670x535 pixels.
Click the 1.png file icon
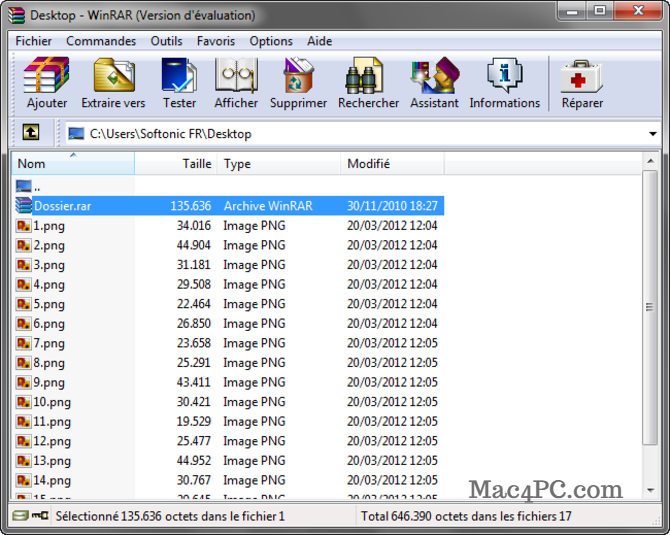(24, 225)
